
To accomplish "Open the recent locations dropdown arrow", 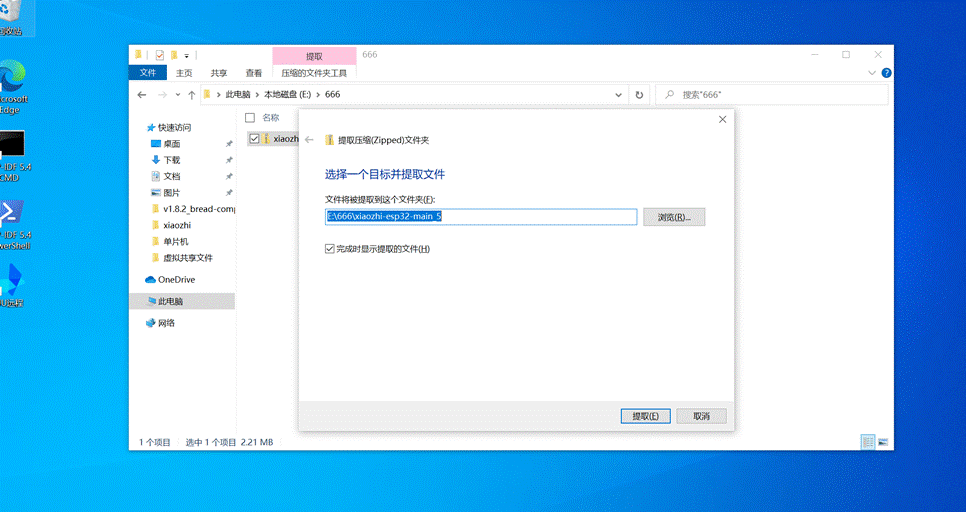I will (178, 95).
